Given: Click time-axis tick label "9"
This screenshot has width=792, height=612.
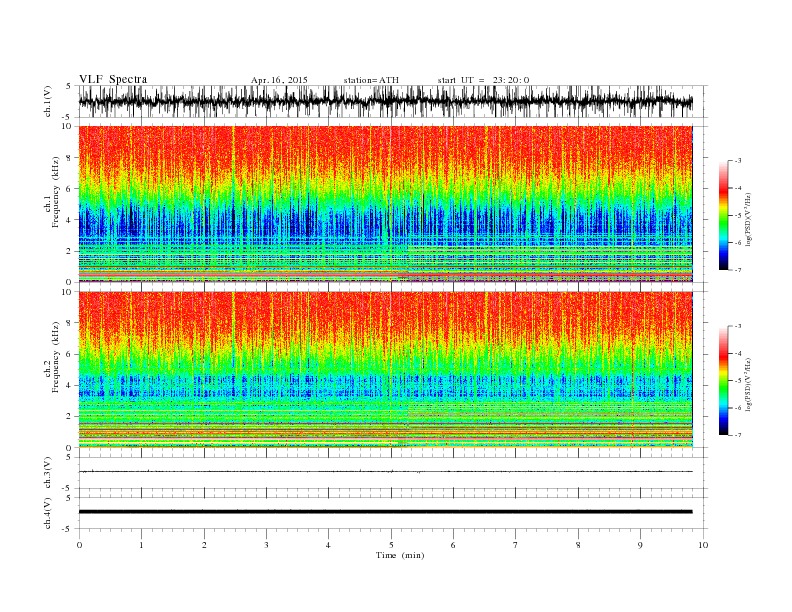Looking at the screenshot, I should (640, 545).
